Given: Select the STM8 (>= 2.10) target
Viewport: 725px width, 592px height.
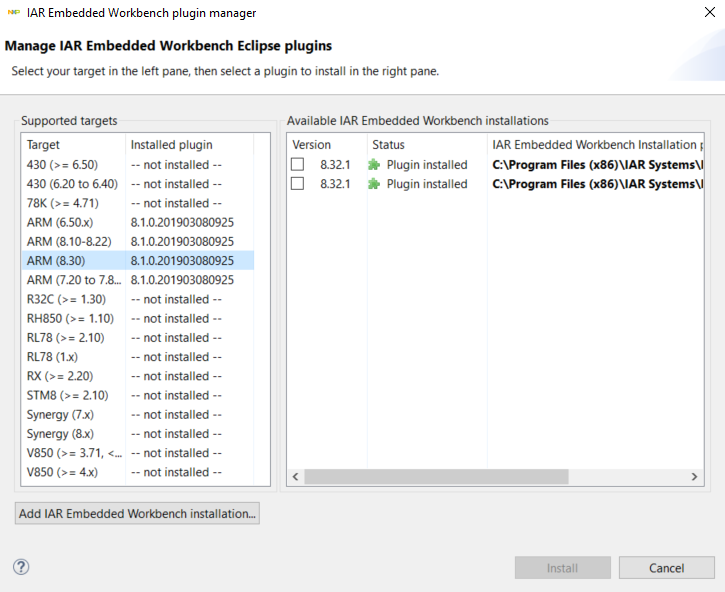Looking at the screenshot, I should point(67,395).
